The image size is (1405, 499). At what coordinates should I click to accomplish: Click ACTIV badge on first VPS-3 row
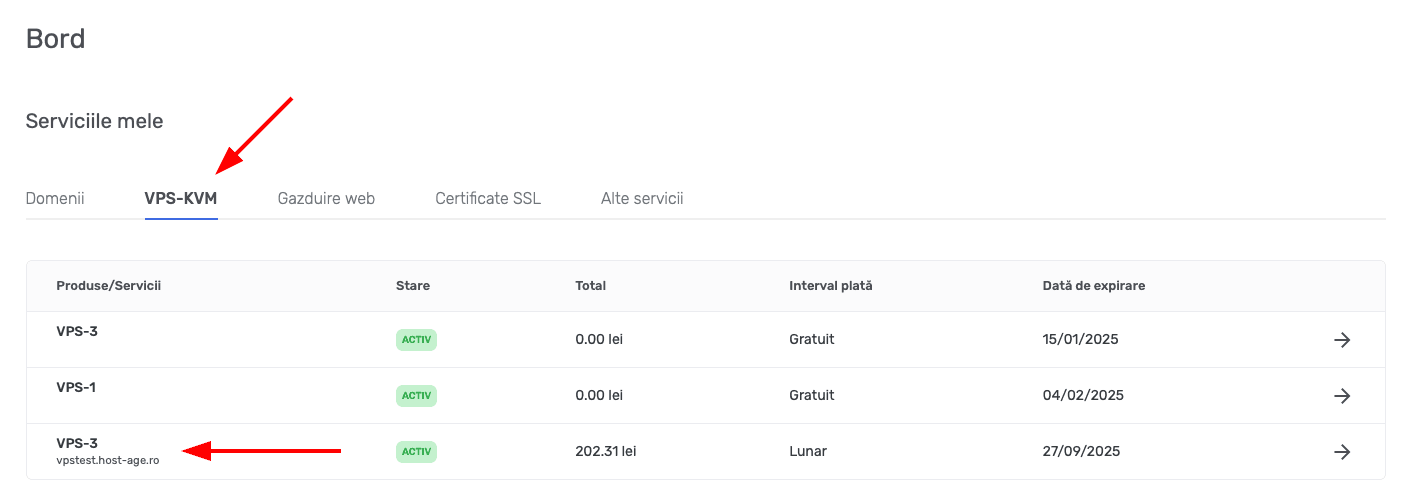[x=416, y=340]
